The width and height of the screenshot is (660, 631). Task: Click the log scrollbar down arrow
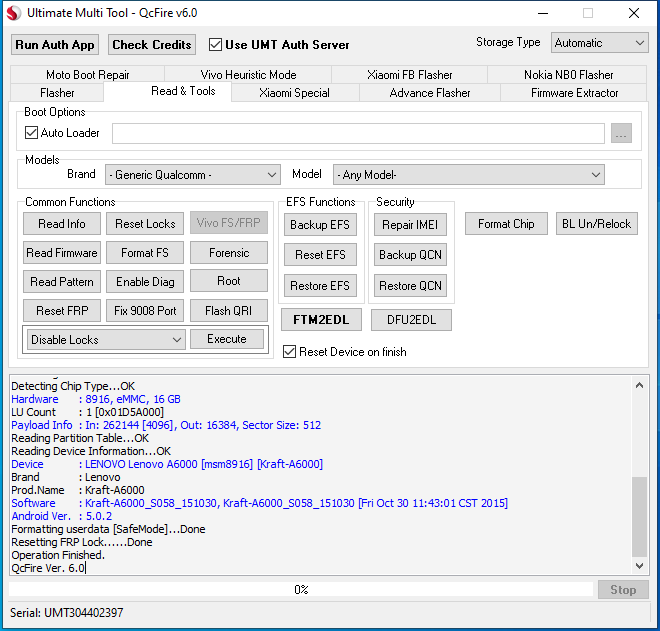[x=639, y=566]
